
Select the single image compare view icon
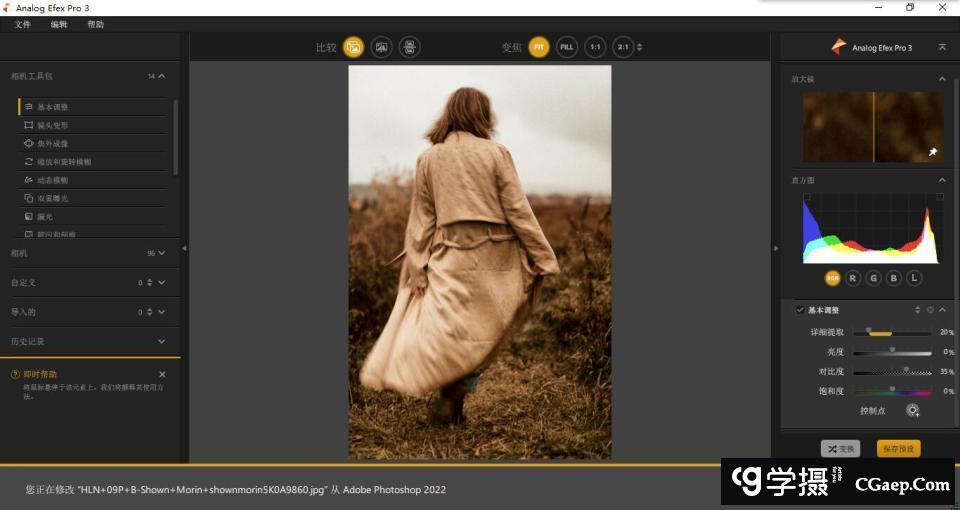(353, 47)
